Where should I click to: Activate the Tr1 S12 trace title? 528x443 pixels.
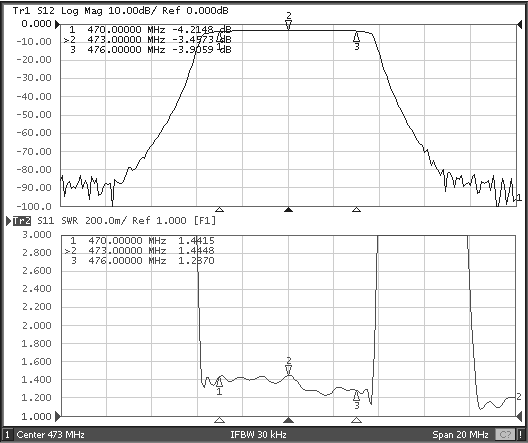(34, 10)
